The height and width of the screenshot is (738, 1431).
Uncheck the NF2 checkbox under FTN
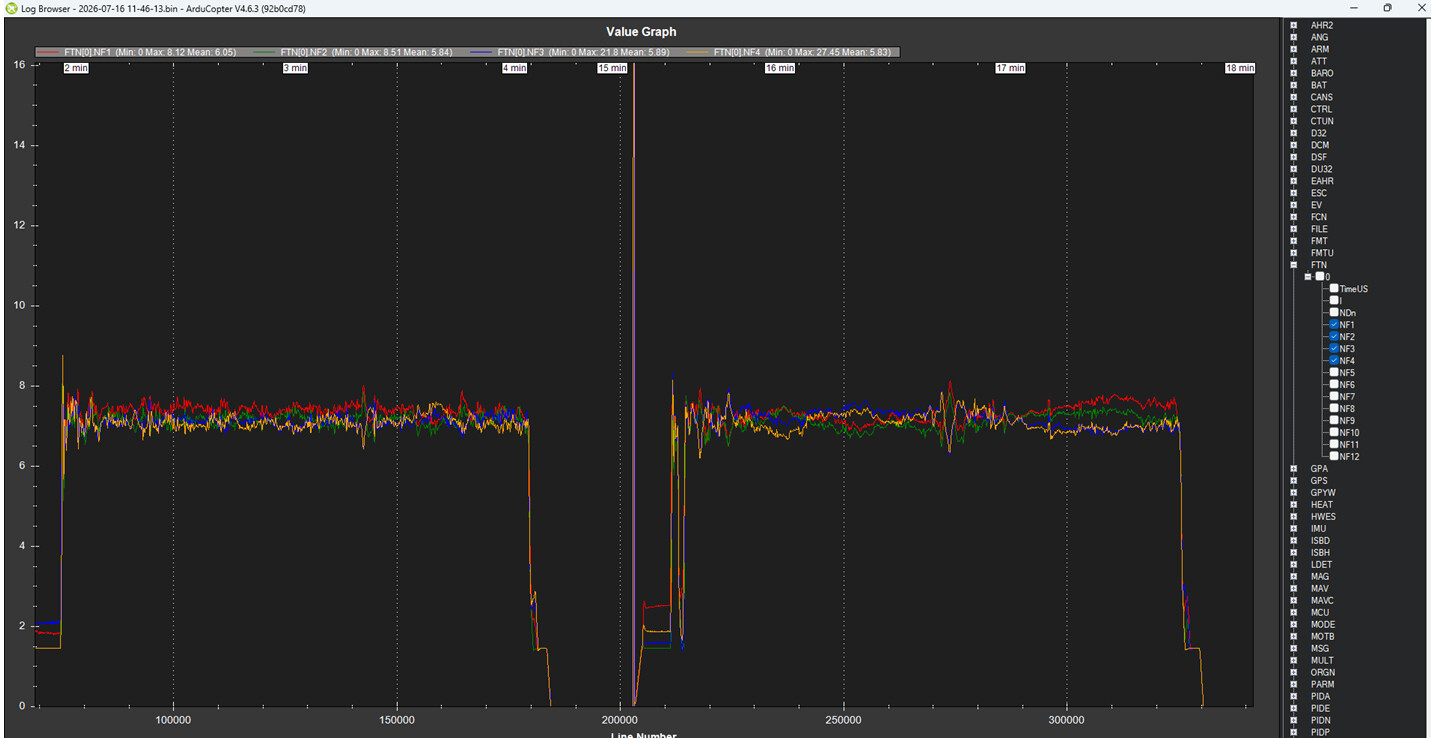click(1334, 337)
